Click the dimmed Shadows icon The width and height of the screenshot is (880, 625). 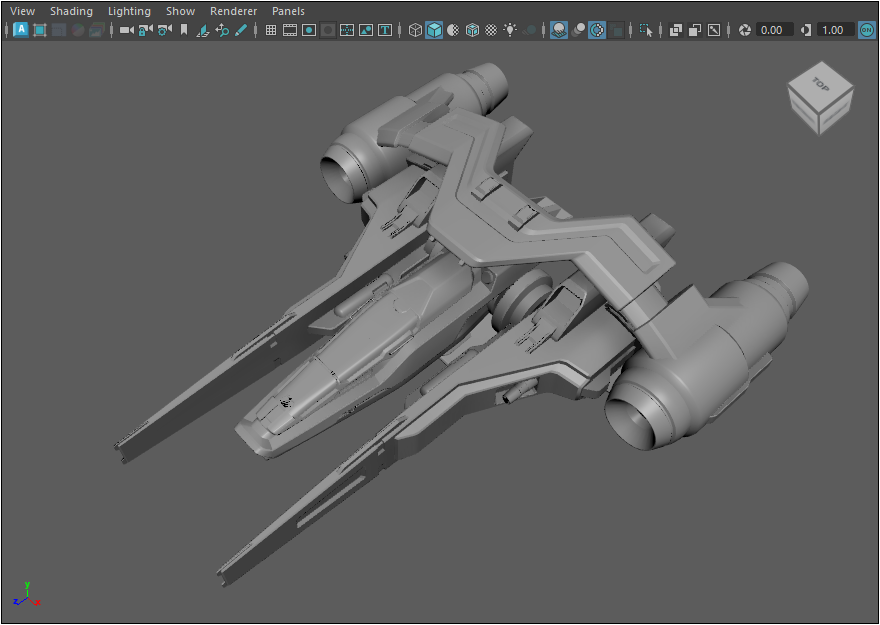tap(529, 30)
